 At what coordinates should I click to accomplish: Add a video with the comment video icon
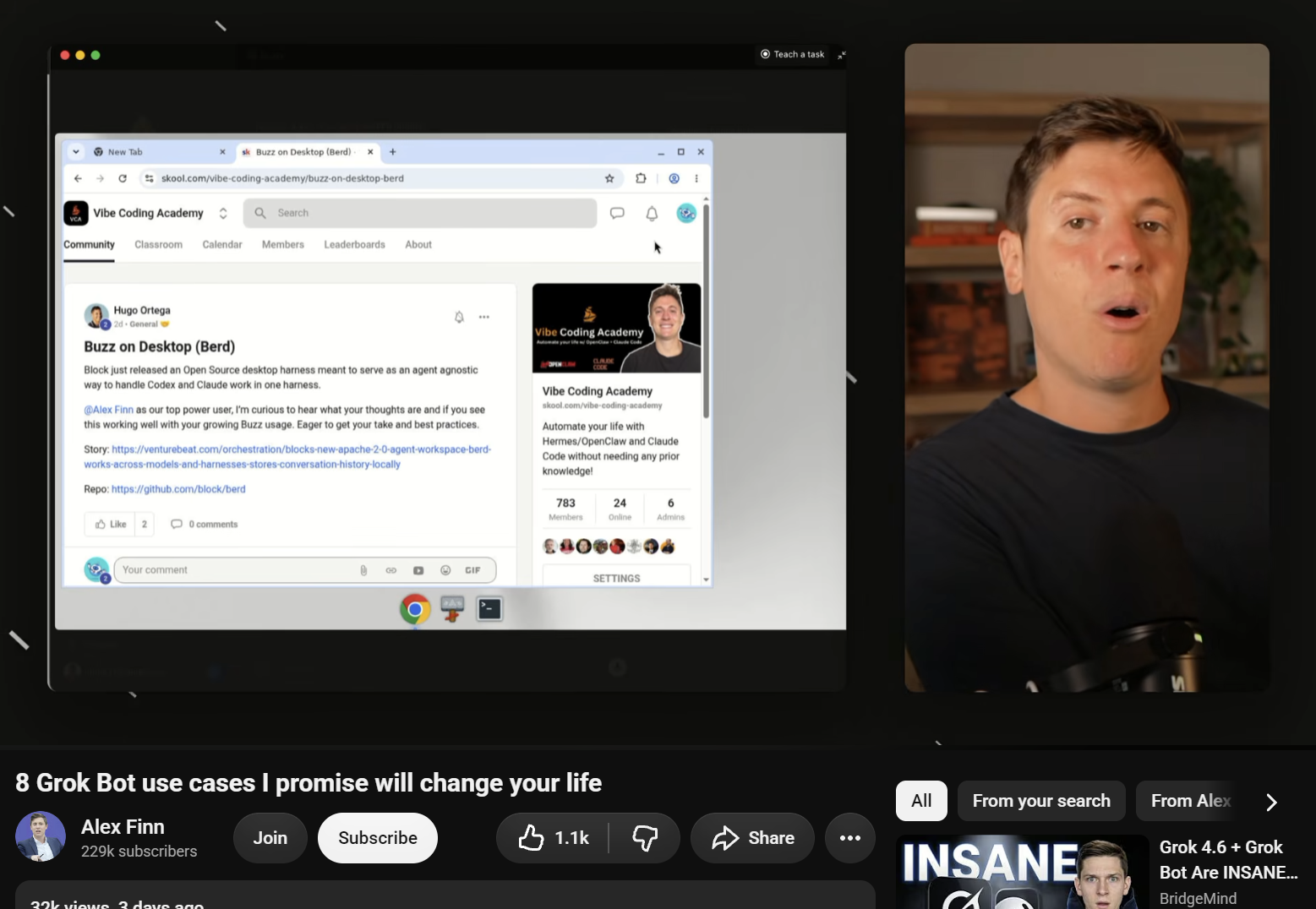point(418,571)
